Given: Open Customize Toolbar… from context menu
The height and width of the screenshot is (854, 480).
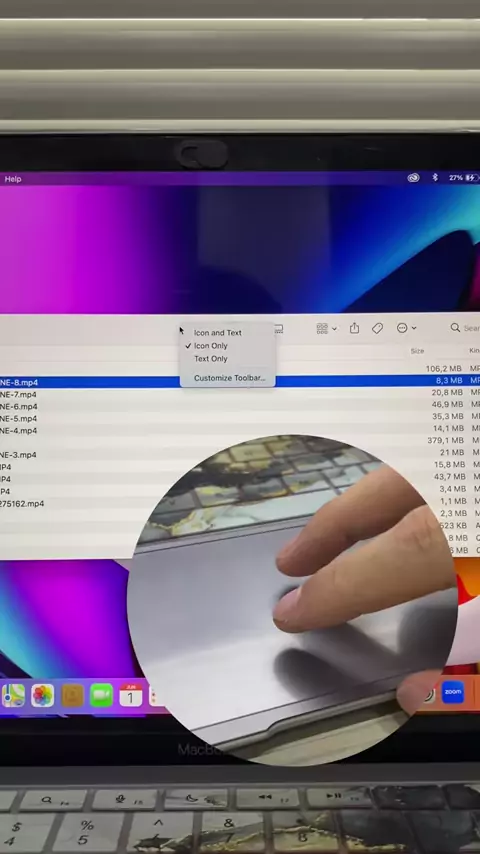Looking at the screenshot, I should (229, 378).
